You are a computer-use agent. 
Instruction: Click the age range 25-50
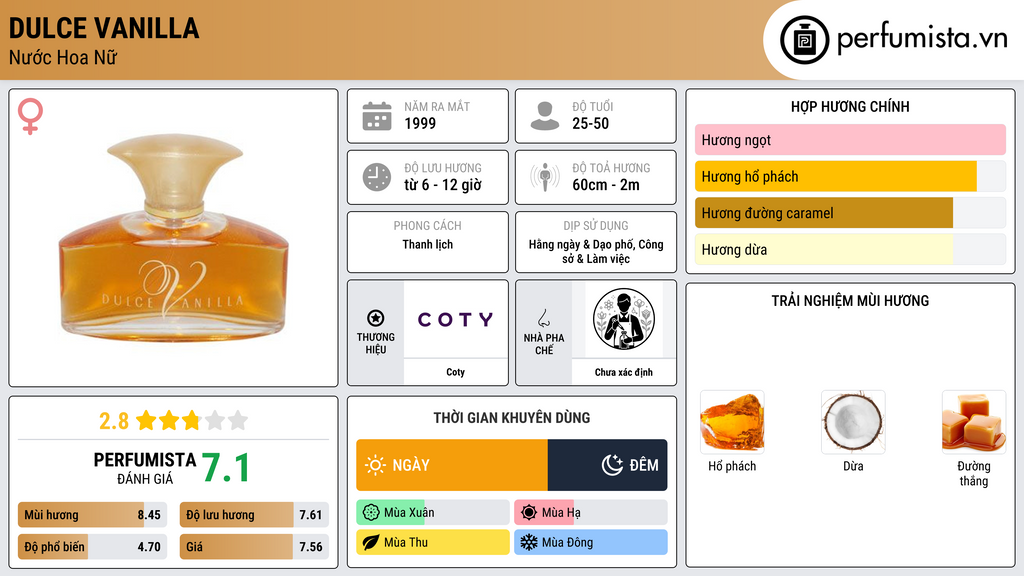590,123
